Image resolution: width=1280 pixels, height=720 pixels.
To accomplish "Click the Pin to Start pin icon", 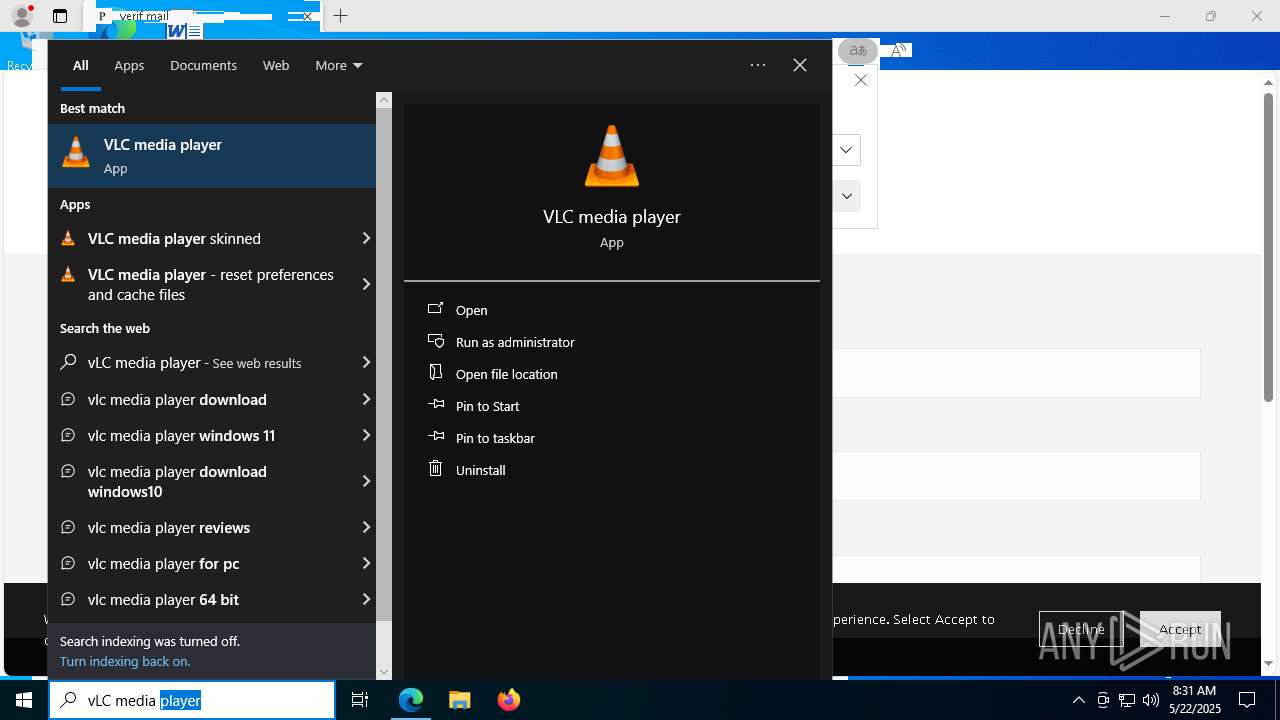I will pos(435,404).
